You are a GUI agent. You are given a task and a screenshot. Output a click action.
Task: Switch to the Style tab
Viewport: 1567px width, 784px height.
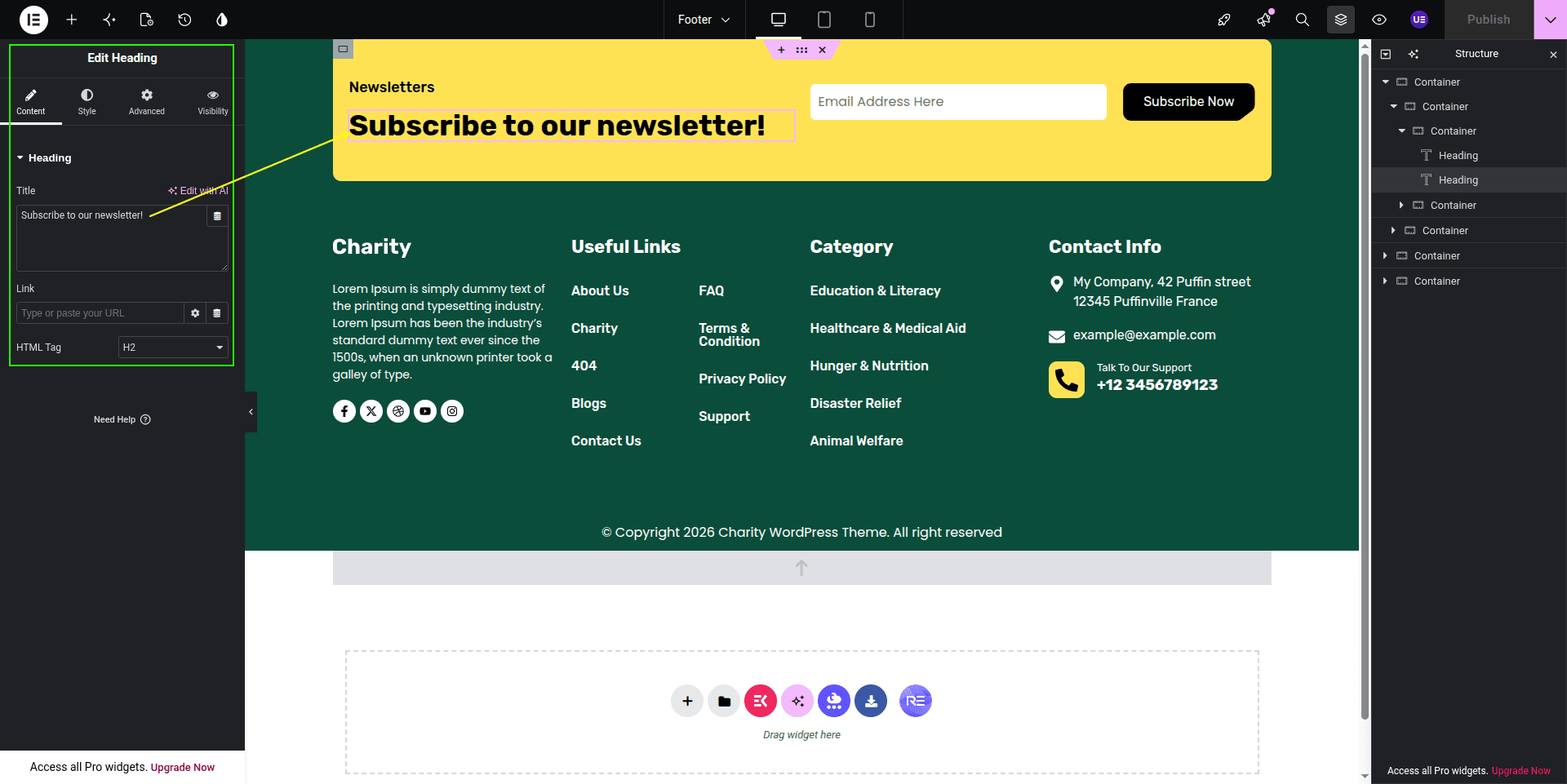(87, 102)
